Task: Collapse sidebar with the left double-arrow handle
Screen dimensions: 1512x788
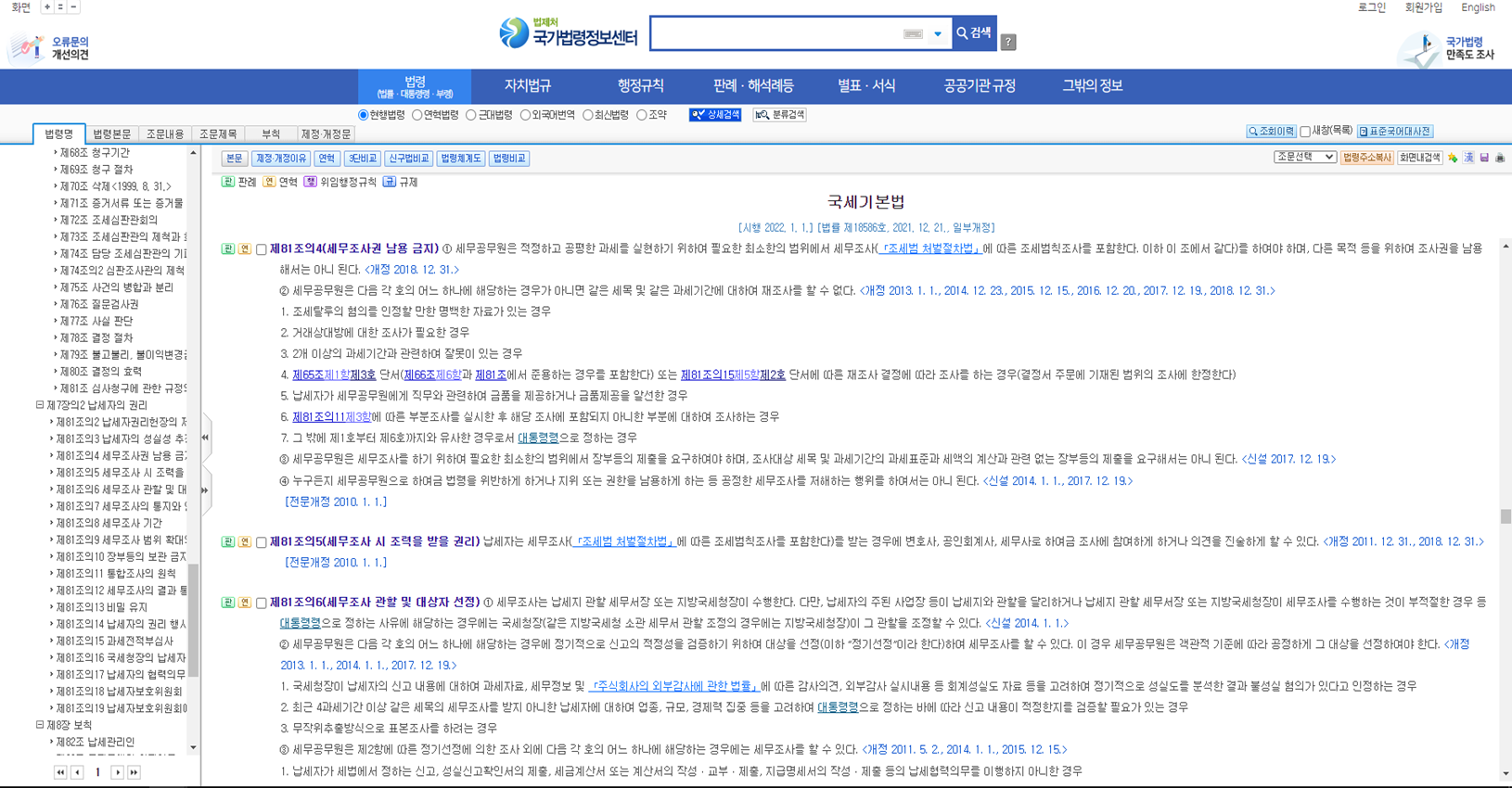Action: (x=205, y=438)
